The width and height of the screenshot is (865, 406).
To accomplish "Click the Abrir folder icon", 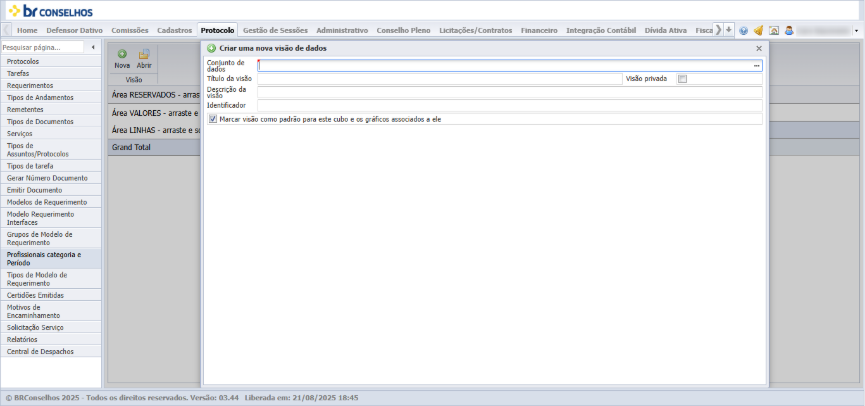I will 144,54.
